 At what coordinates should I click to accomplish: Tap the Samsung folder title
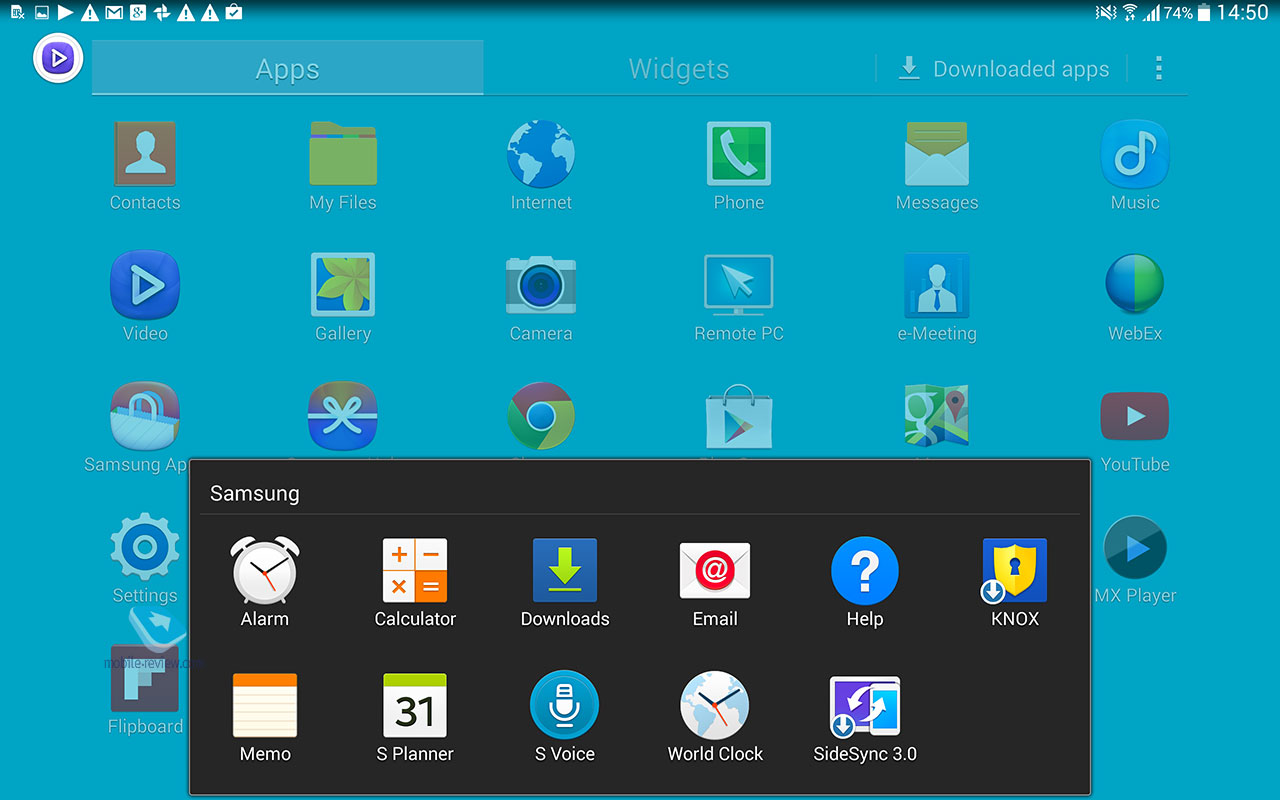(255, 493)
